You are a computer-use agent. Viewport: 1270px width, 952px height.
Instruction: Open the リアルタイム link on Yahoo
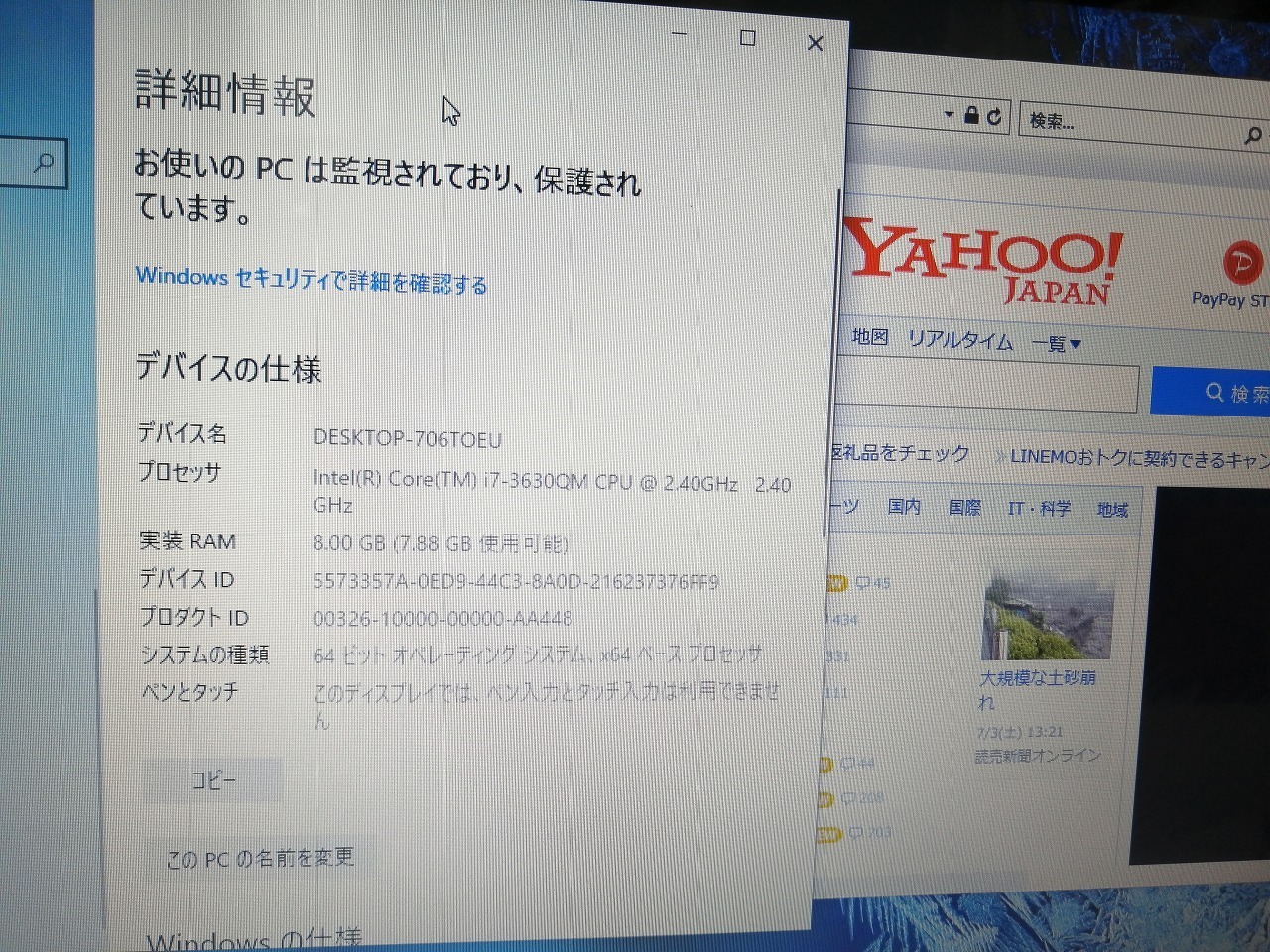[x=960, y=340]
